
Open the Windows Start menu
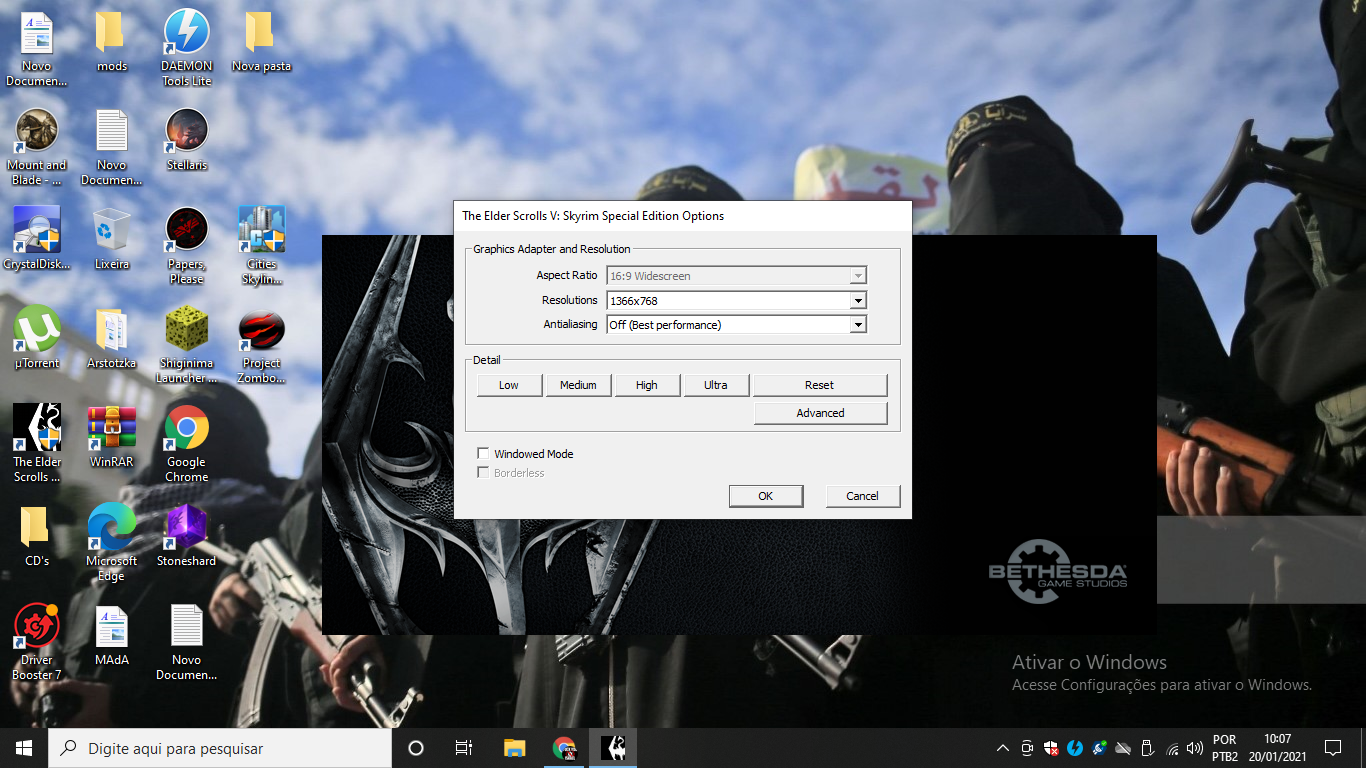tap(24, 748)
